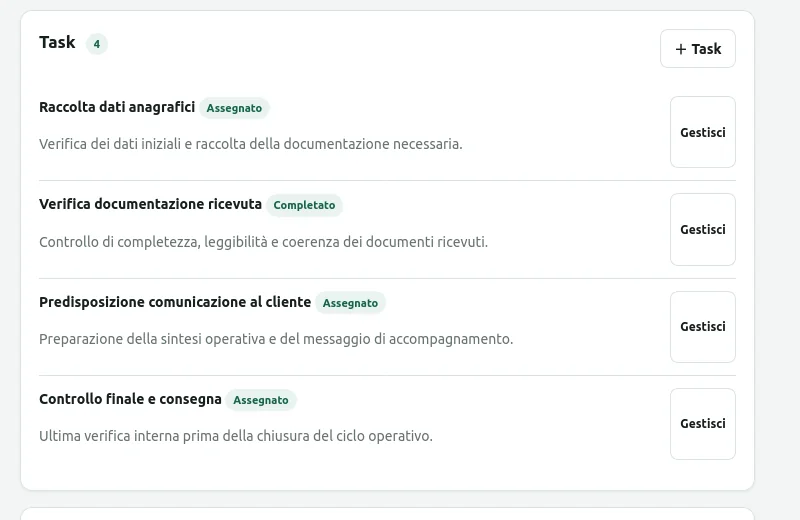Image resolution: width=800 pixels, height=520 pixels.
Task: Click Assegnato badge beside Raccolta dati anagrafici
Action: tap(234, 108)
